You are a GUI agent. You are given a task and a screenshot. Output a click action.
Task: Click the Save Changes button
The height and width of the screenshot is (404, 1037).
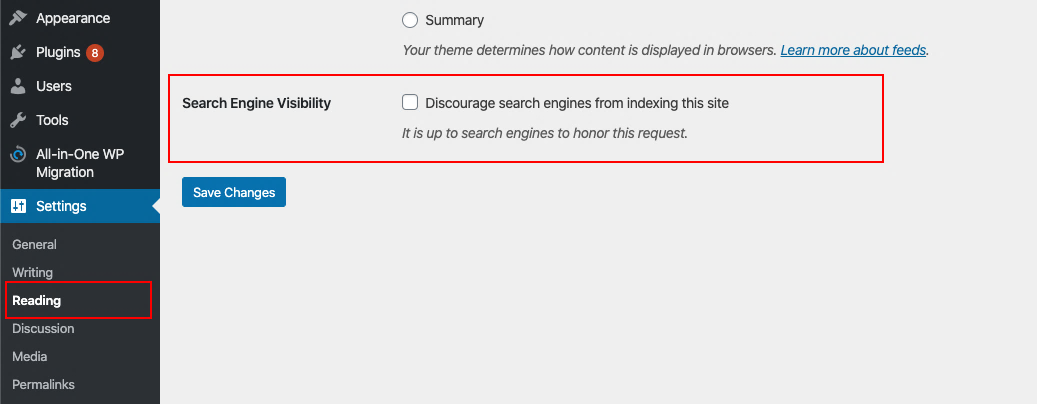click(x=234, y=192)
